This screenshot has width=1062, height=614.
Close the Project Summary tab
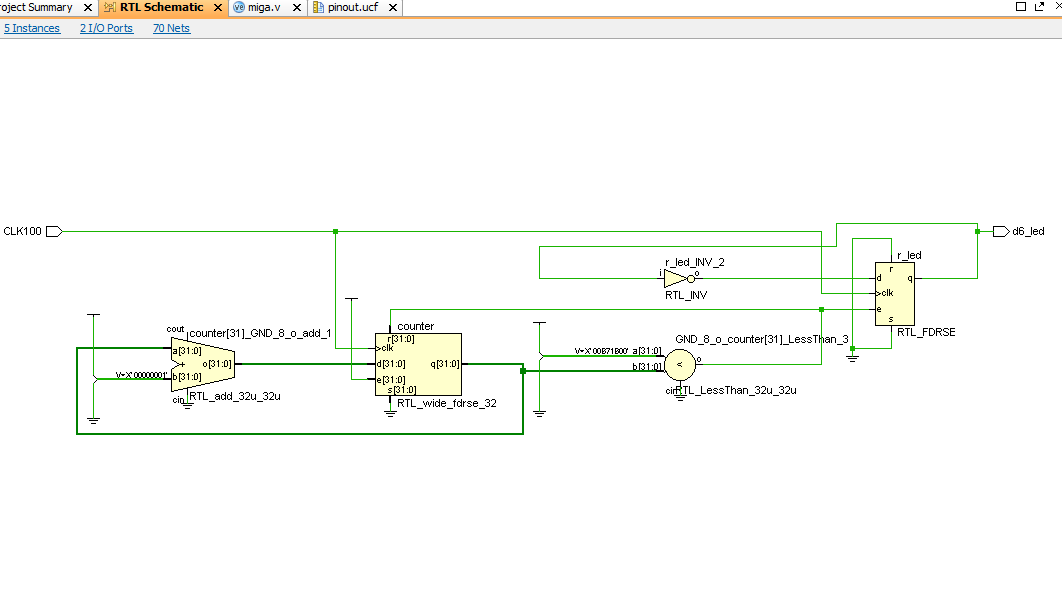tap(88, 7)
